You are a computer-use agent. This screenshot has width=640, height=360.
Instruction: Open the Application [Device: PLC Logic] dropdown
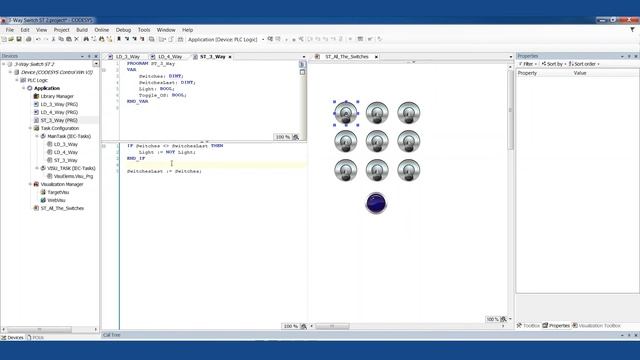click(x=263, y=40)
